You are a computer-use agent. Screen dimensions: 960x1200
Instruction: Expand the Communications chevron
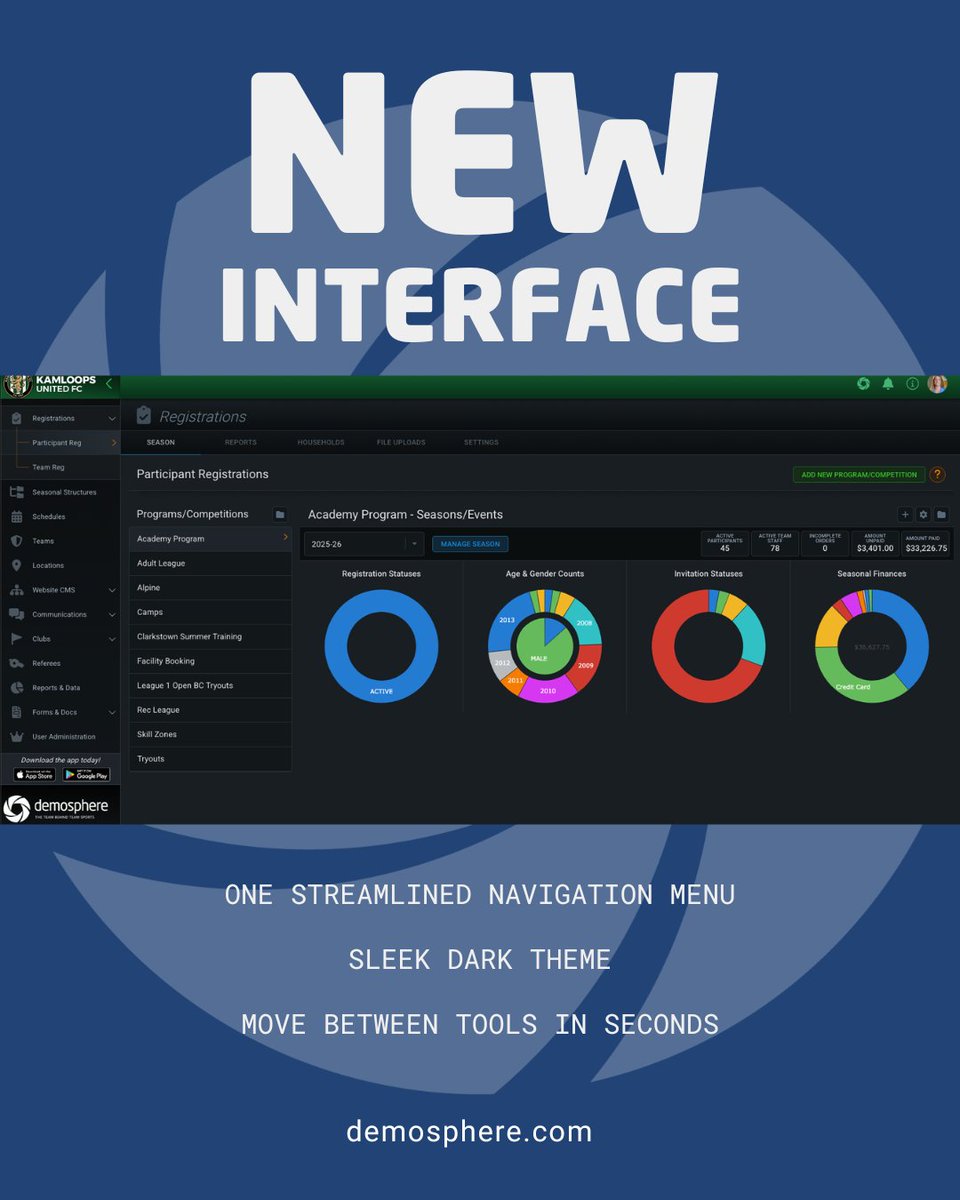tap(112, 614)
